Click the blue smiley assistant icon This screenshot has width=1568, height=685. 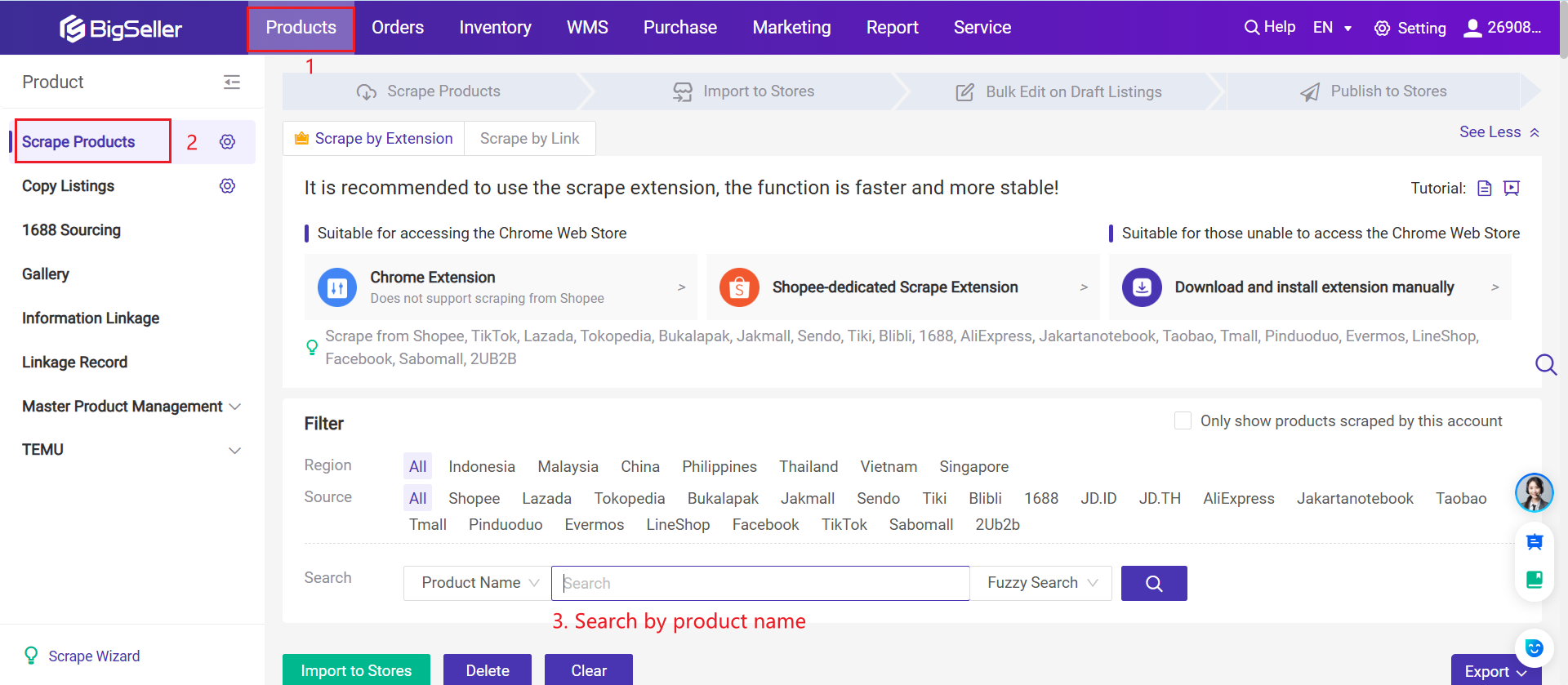(1535, 648)
